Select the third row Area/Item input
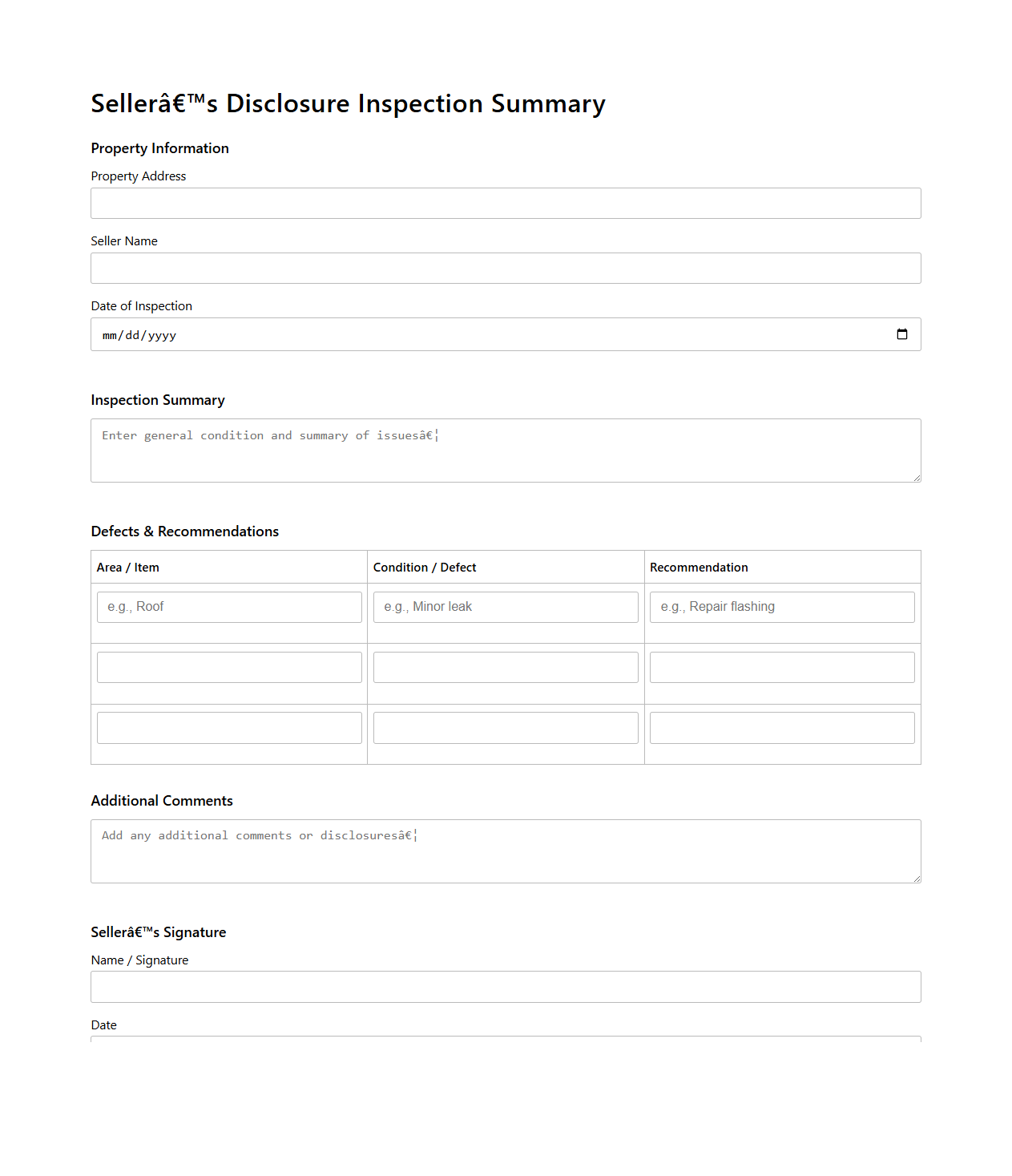This screenshot has height=1176, width=1012. click(x=228, y=727)
